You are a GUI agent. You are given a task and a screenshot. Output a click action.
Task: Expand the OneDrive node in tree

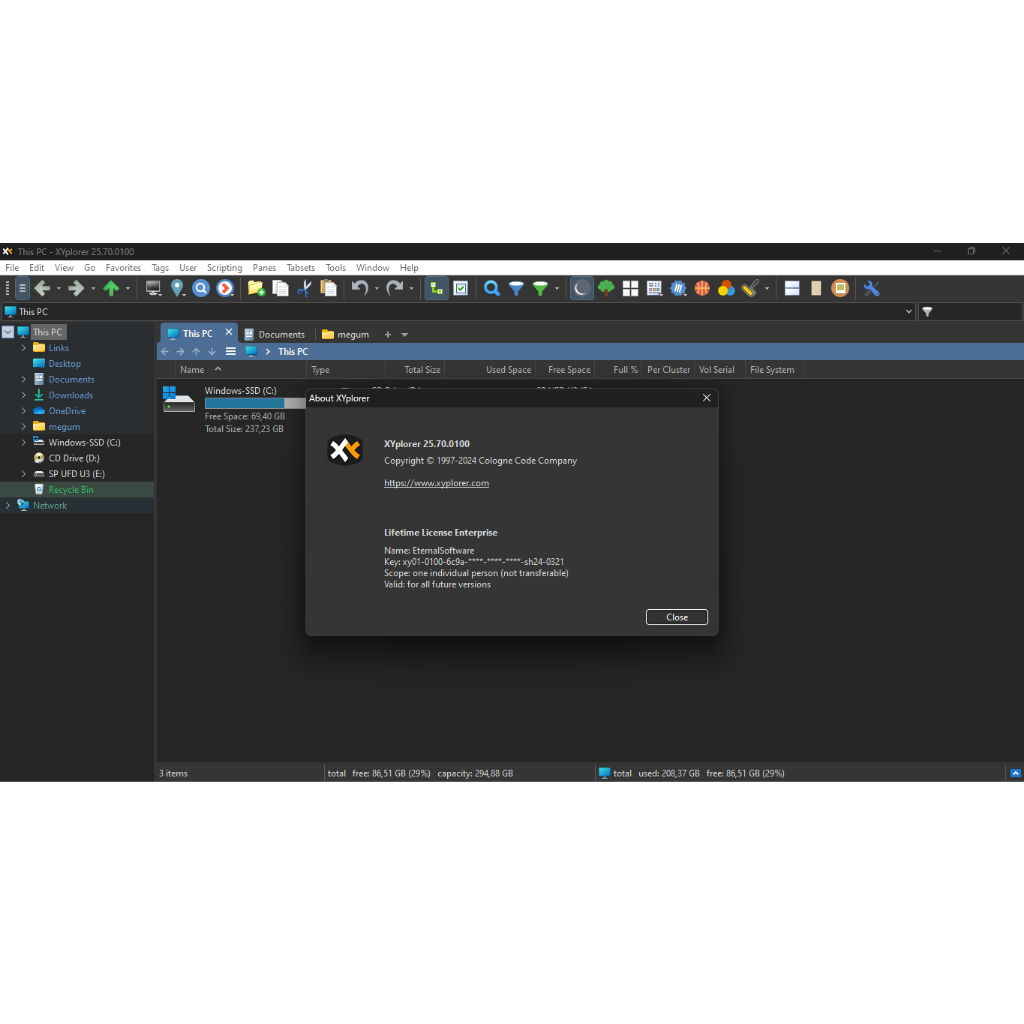24,411
